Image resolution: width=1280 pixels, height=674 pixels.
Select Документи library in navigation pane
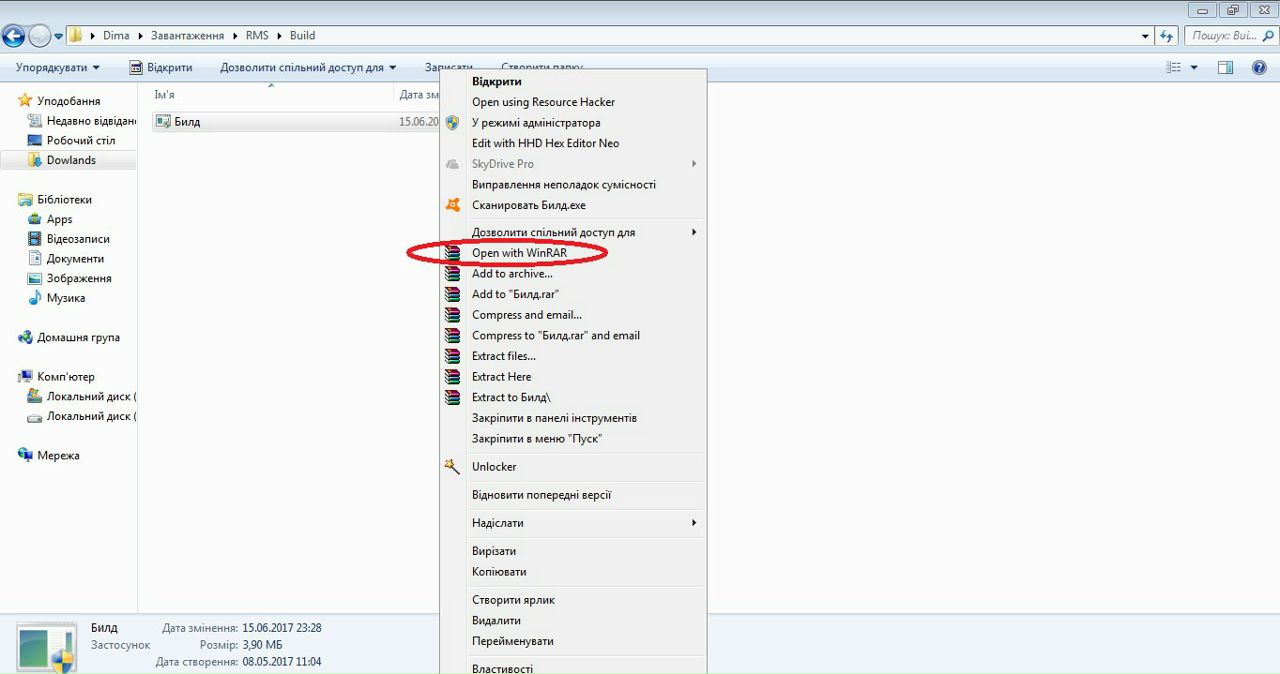coord(76,259)
